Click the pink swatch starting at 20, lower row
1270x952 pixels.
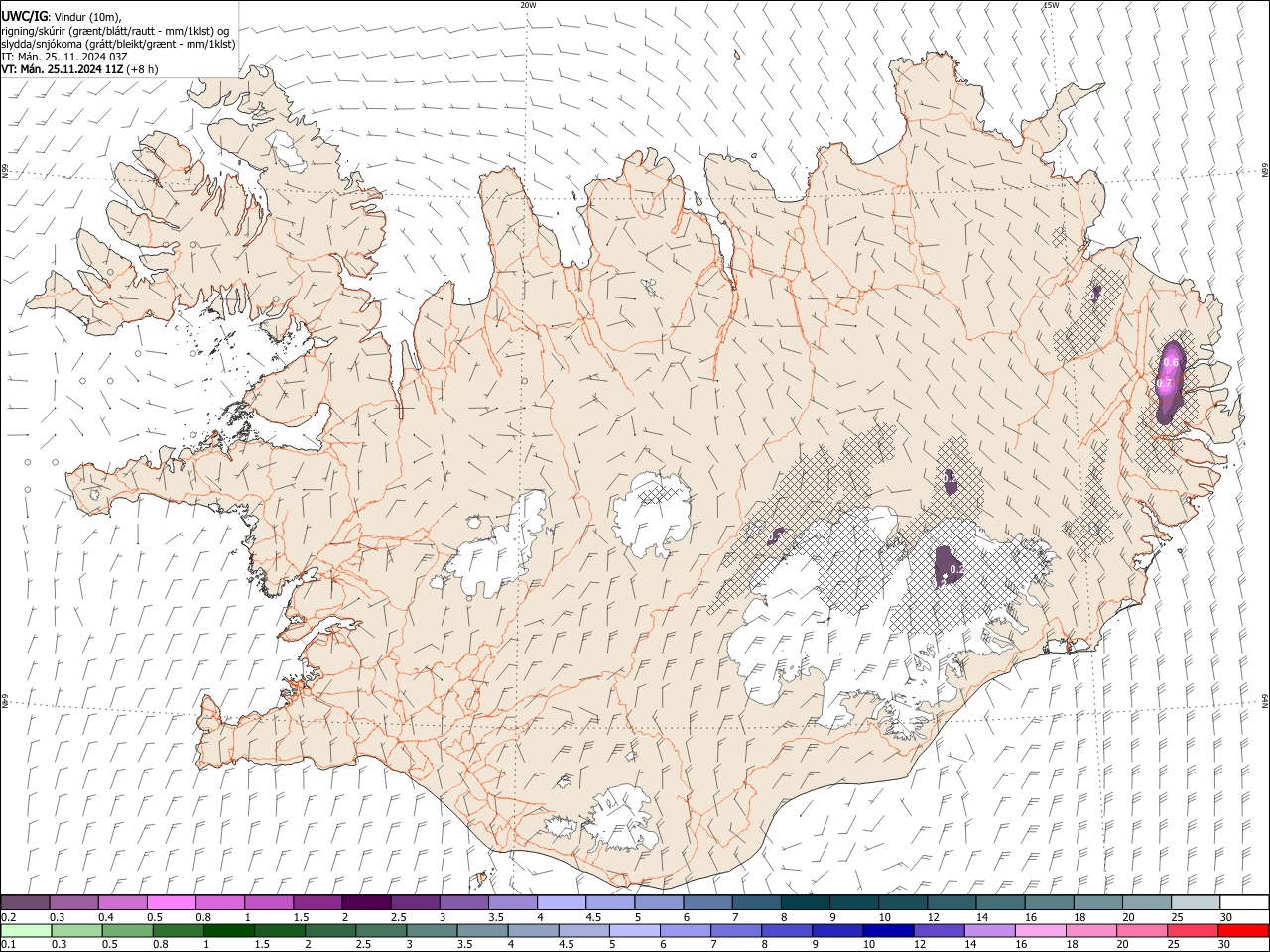click(x=1140, y=930)
